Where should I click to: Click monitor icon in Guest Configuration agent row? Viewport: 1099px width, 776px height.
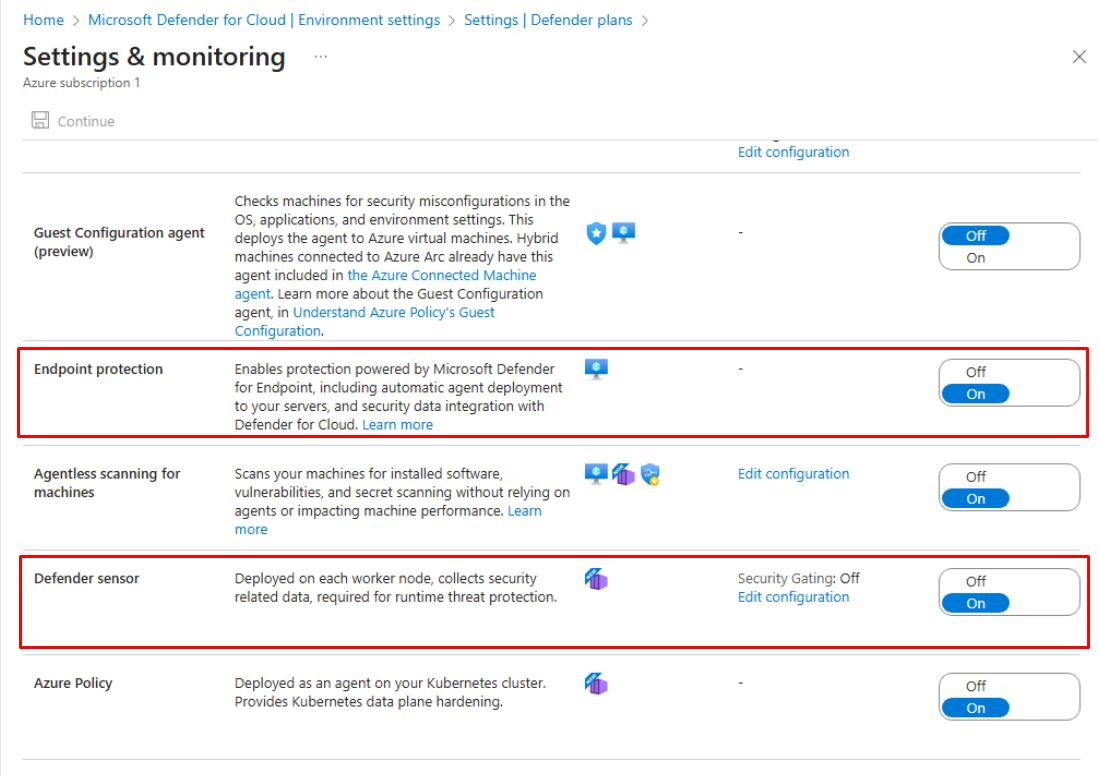(623, 232)
